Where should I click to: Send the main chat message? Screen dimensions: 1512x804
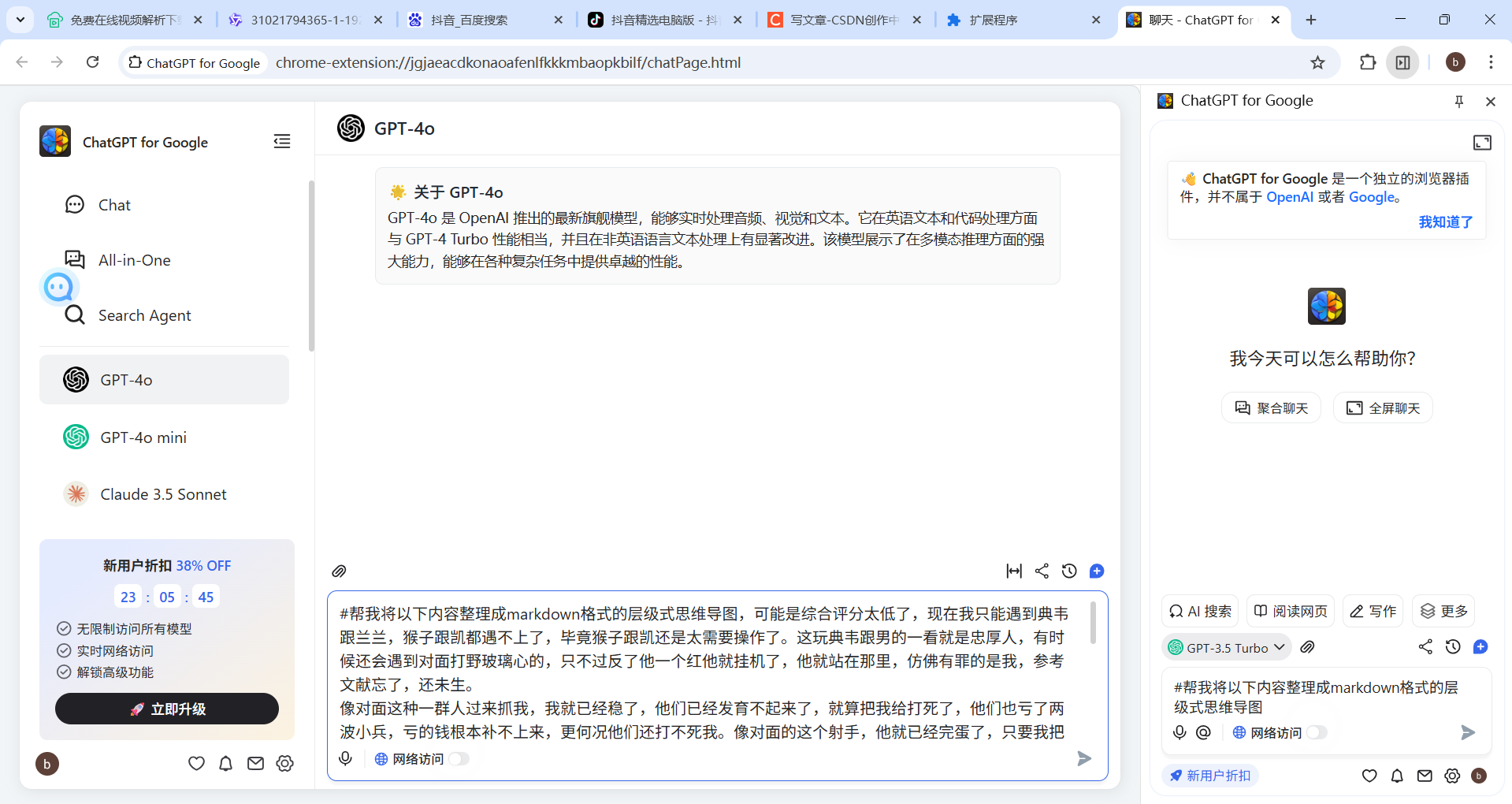1084,758
